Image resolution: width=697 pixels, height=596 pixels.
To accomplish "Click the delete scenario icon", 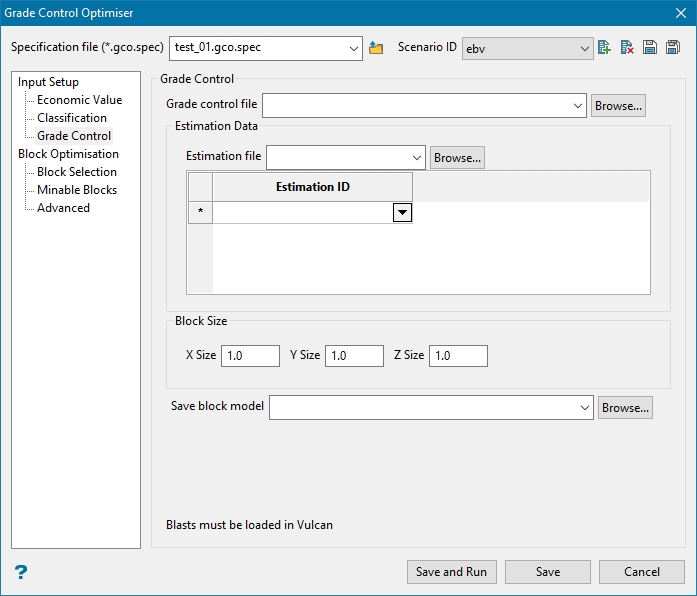I will (x=627, y=48).
